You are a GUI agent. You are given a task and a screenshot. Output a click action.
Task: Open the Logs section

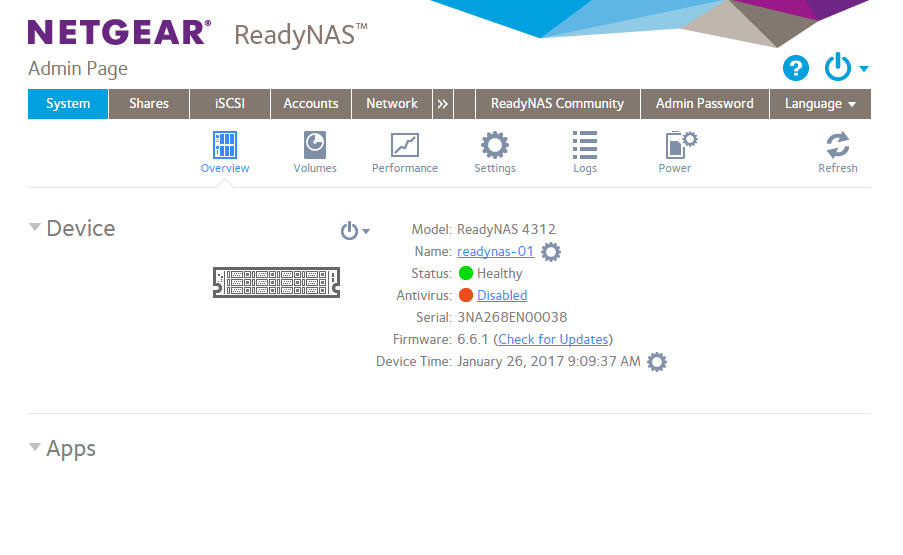(x=585, y=152)
